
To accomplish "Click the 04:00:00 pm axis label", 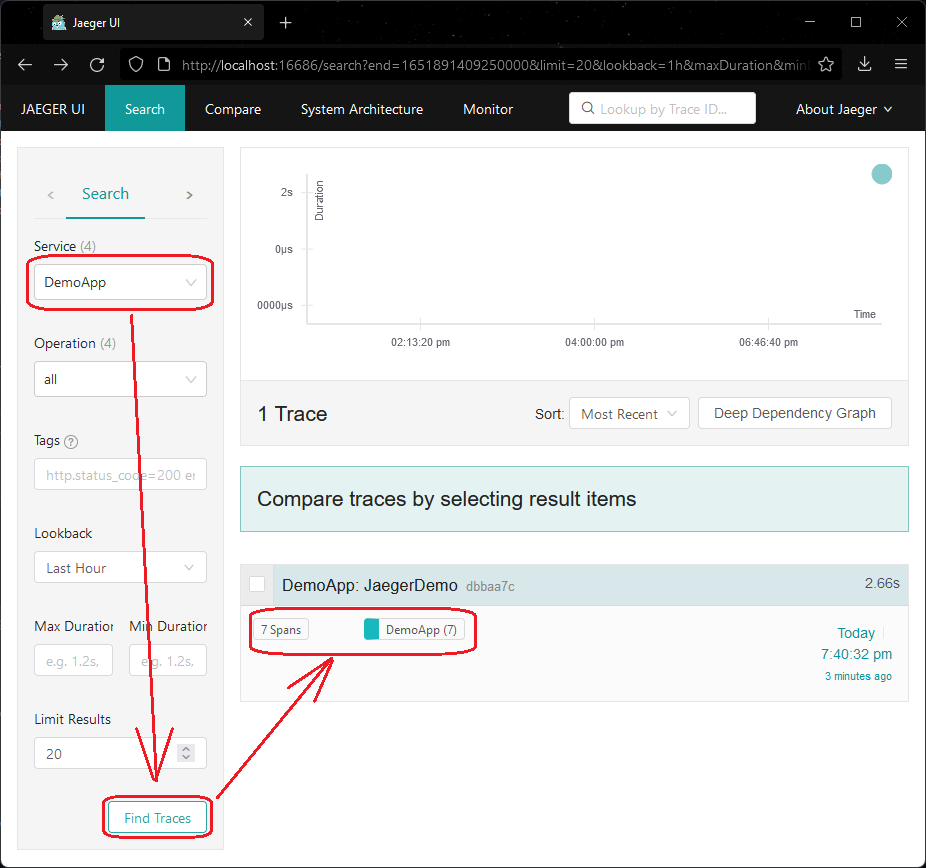I will click(594, 342).
